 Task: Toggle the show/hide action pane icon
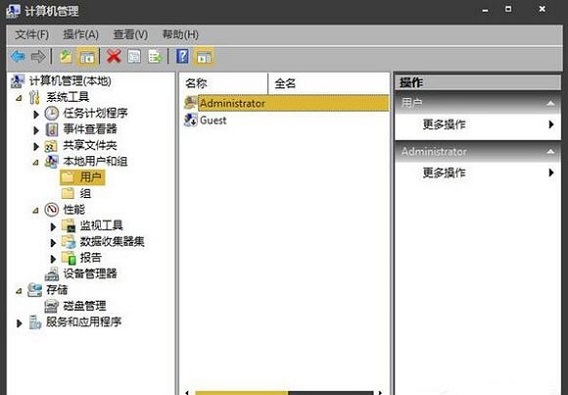[204, 57]
